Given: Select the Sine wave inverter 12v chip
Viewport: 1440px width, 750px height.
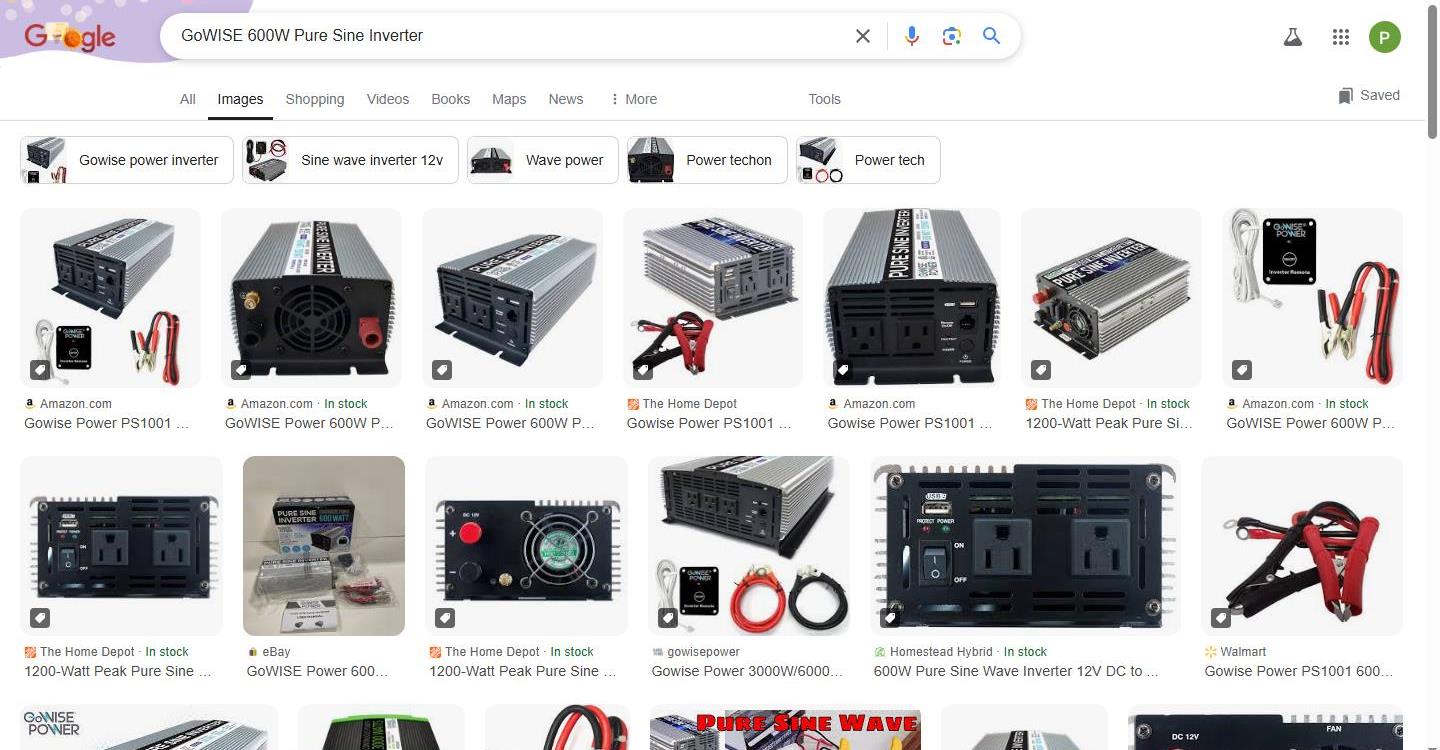Looking at the screenshot, I should [x=350, y=160].
